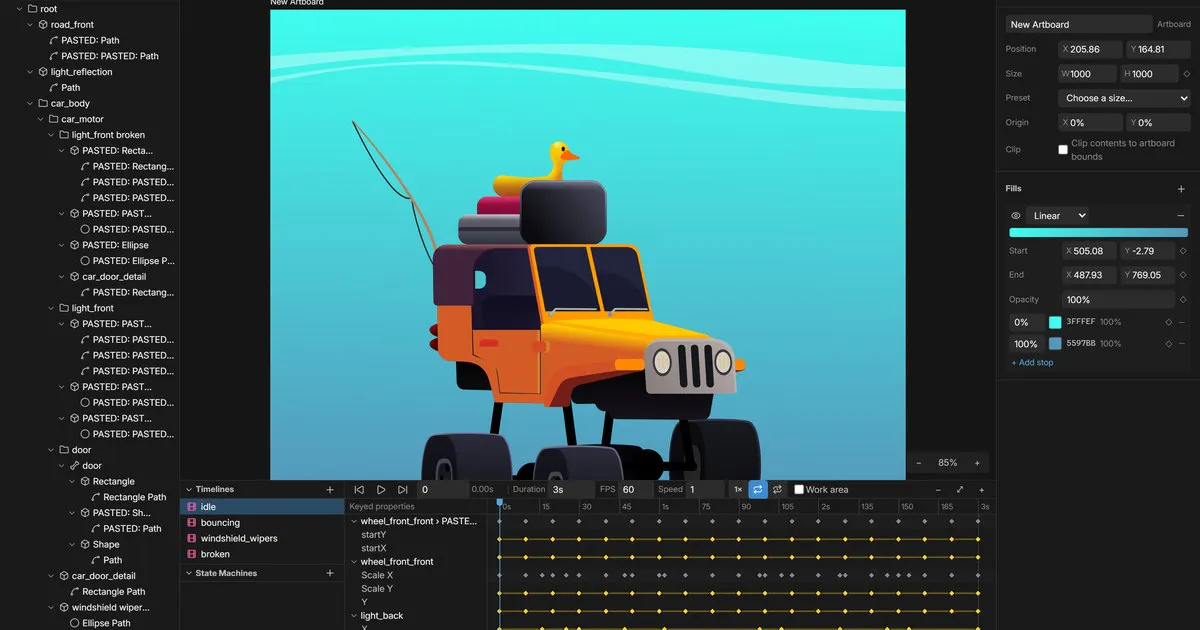Key the fill Opacity property diamond
Viewport: 1200px width, 630px height.
coord(1183,300)
